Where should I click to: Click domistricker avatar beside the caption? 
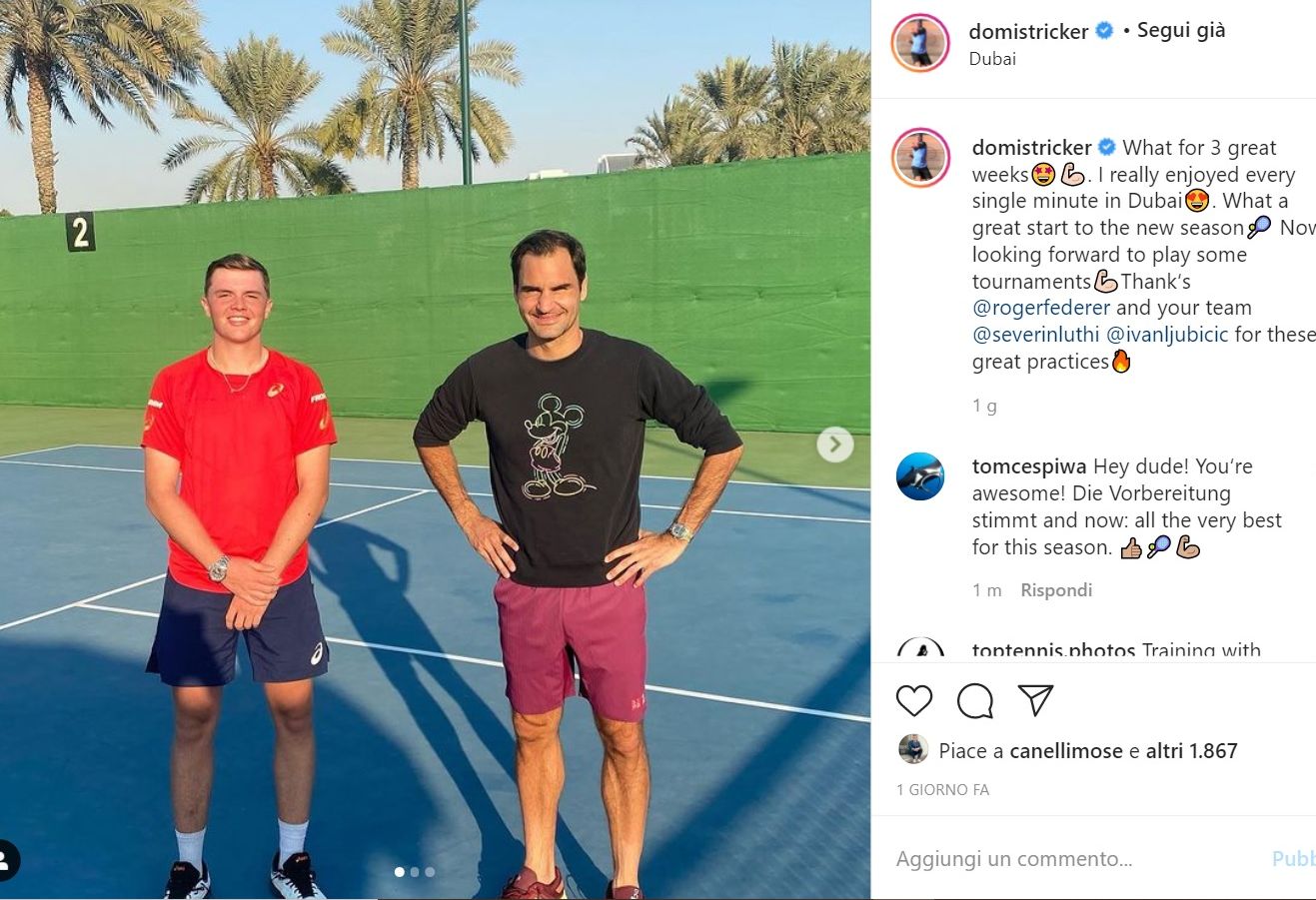click(x=920, y=158)
